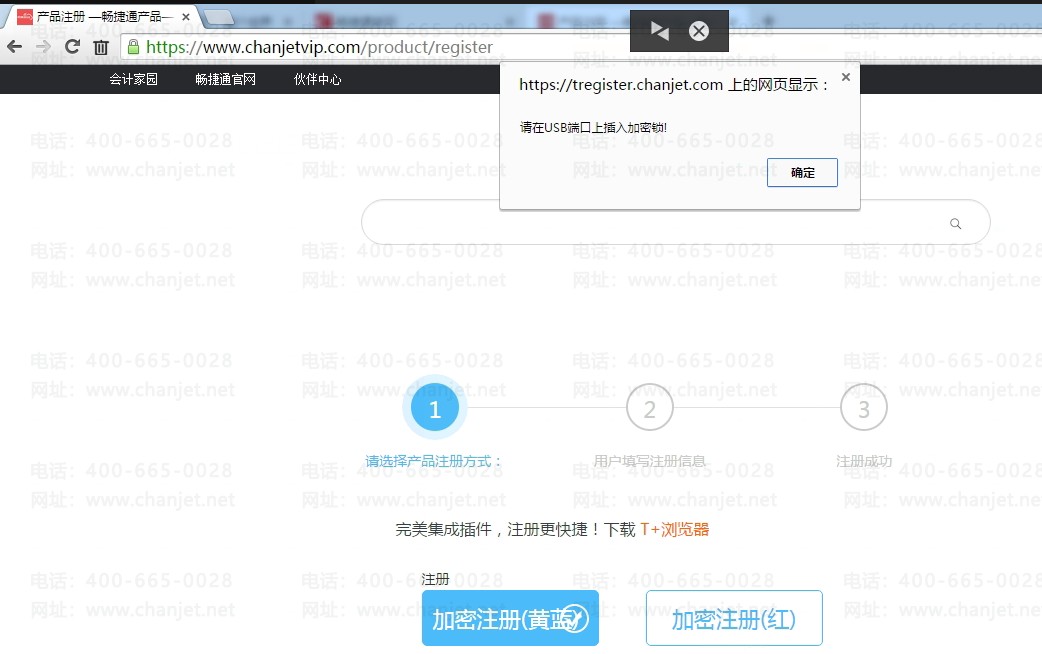Open 畅捷通官网 navigation item
This screenshot has height=654, width=1042.
225,79
